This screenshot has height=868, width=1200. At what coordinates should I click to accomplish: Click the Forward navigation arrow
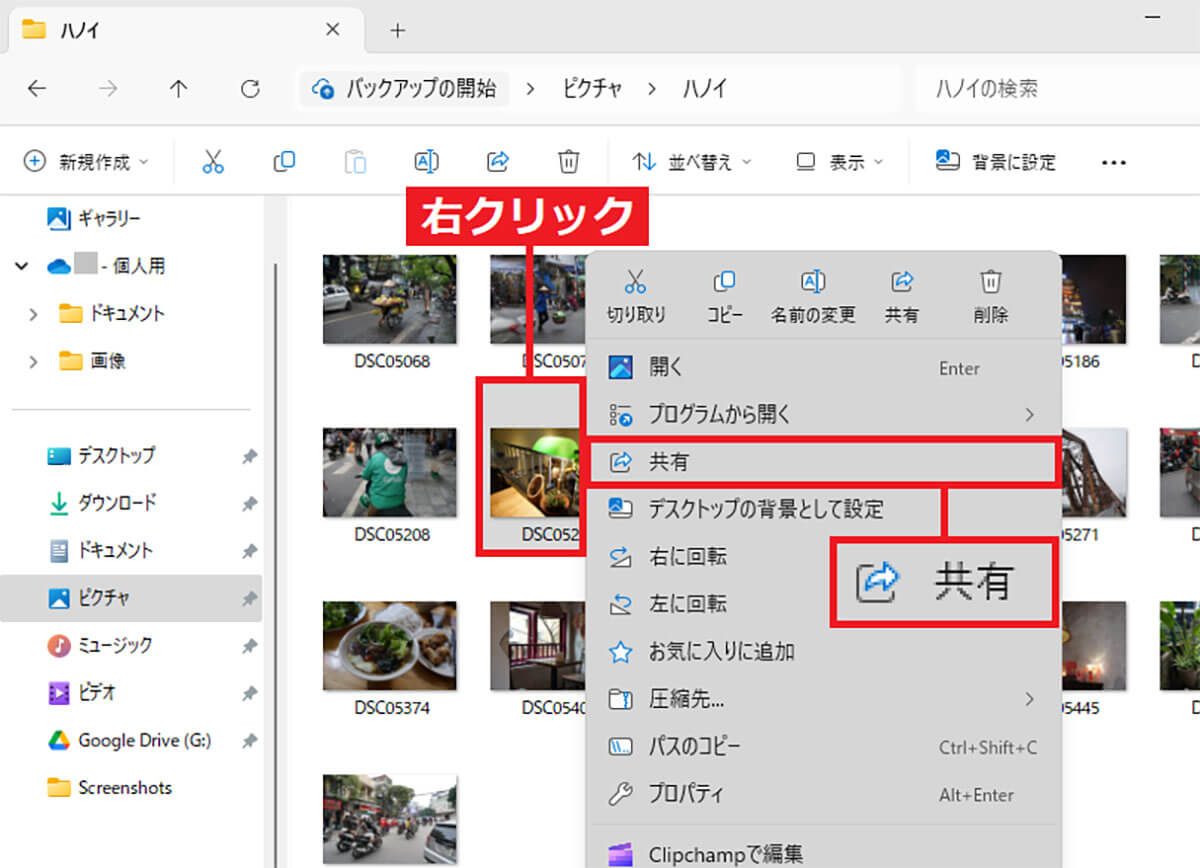click(108, 89)
